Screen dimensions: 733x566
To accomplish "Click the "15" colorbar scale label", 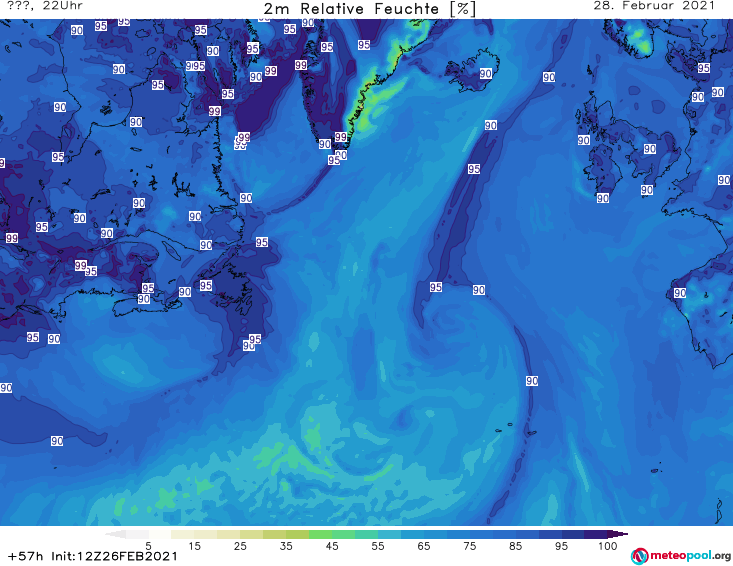I will point(194,546).
